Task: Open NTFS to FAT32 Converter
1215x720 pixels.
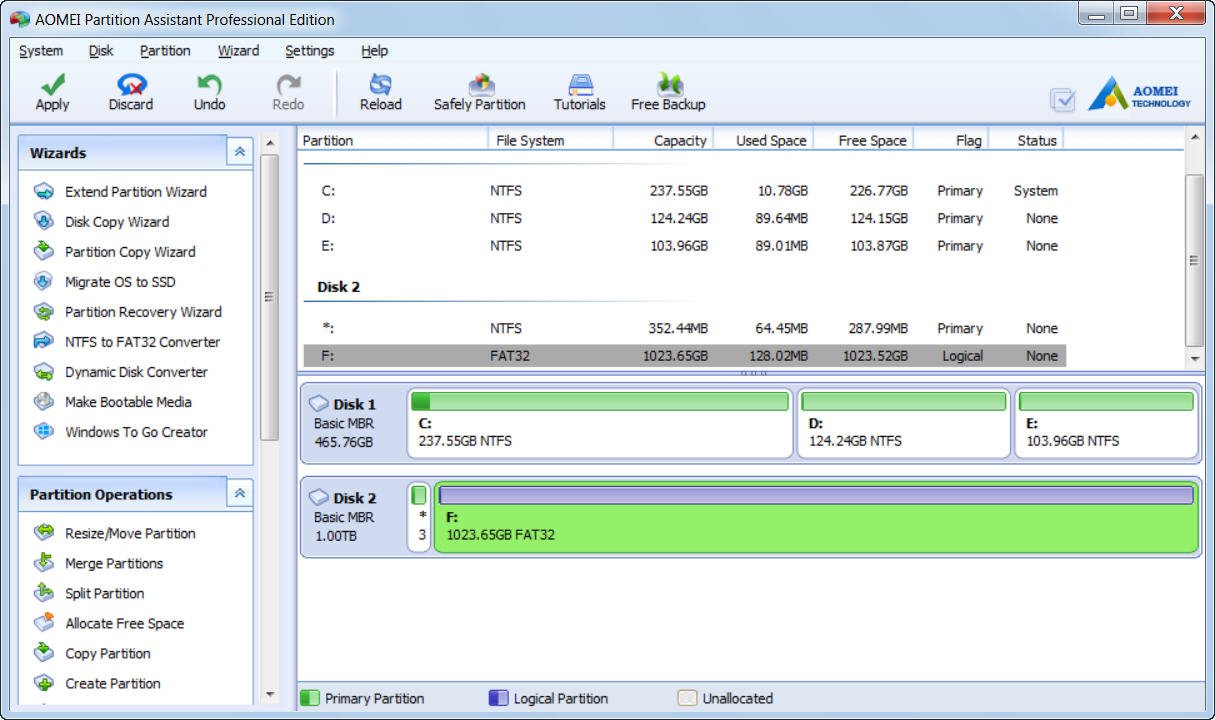Action: 142,342
